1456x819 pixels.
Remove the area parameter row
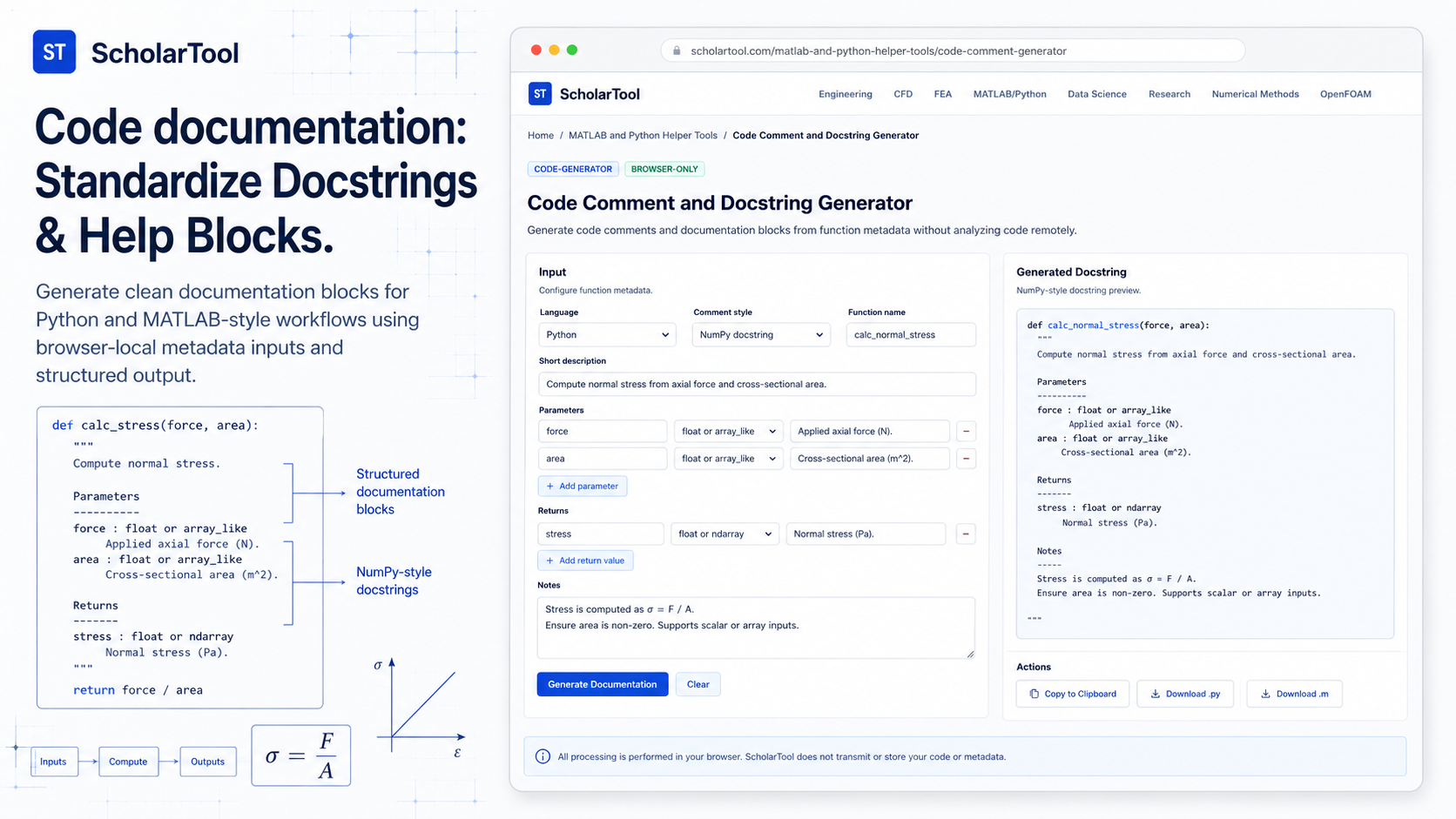966,459
